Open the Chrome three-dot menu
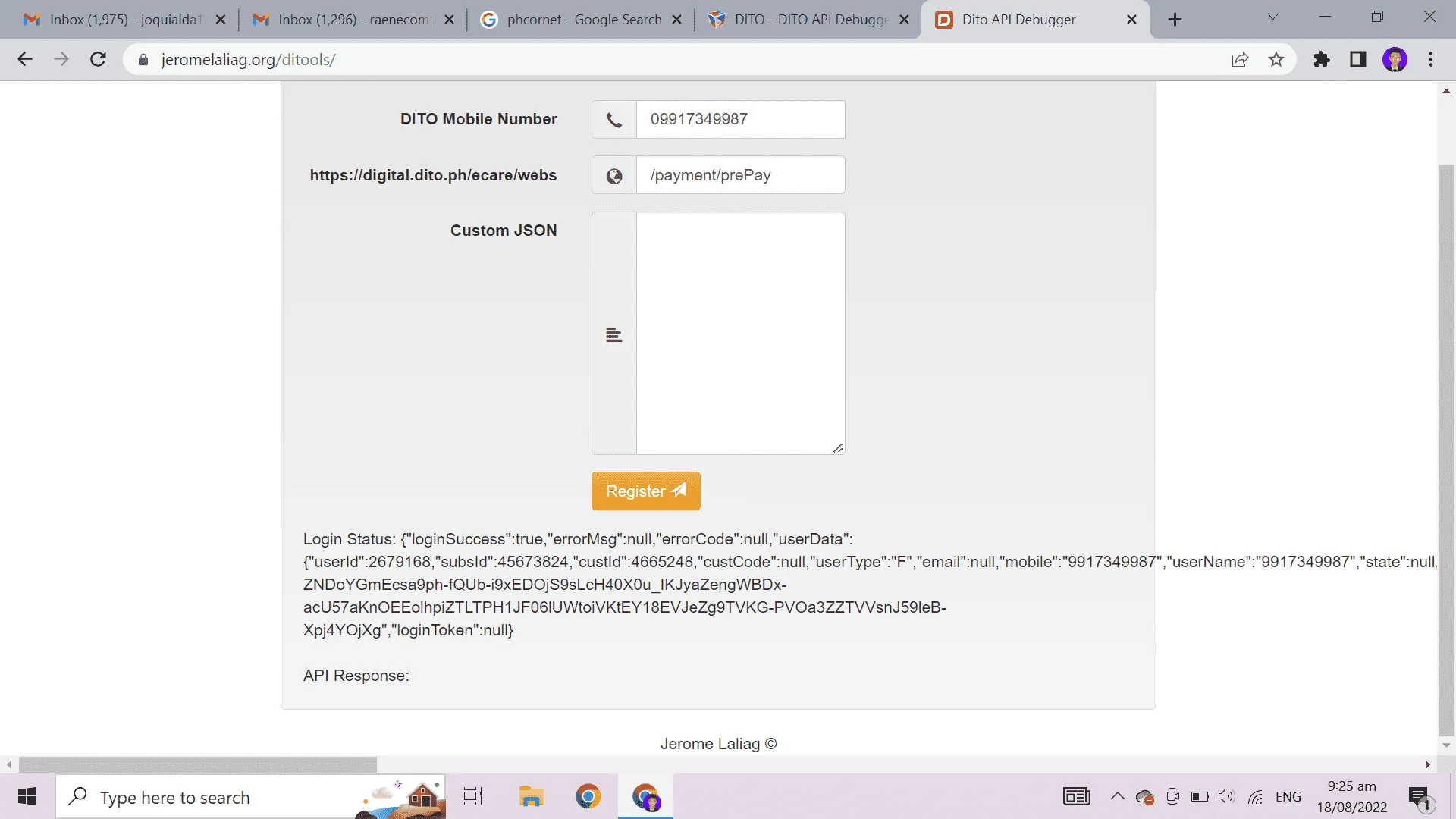This screenshot has width=1456, height=819. 1431,60
